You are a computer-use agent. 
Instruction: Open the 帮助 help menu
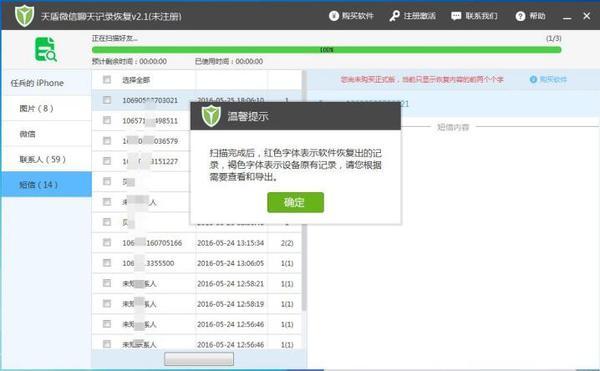[530, 16]
